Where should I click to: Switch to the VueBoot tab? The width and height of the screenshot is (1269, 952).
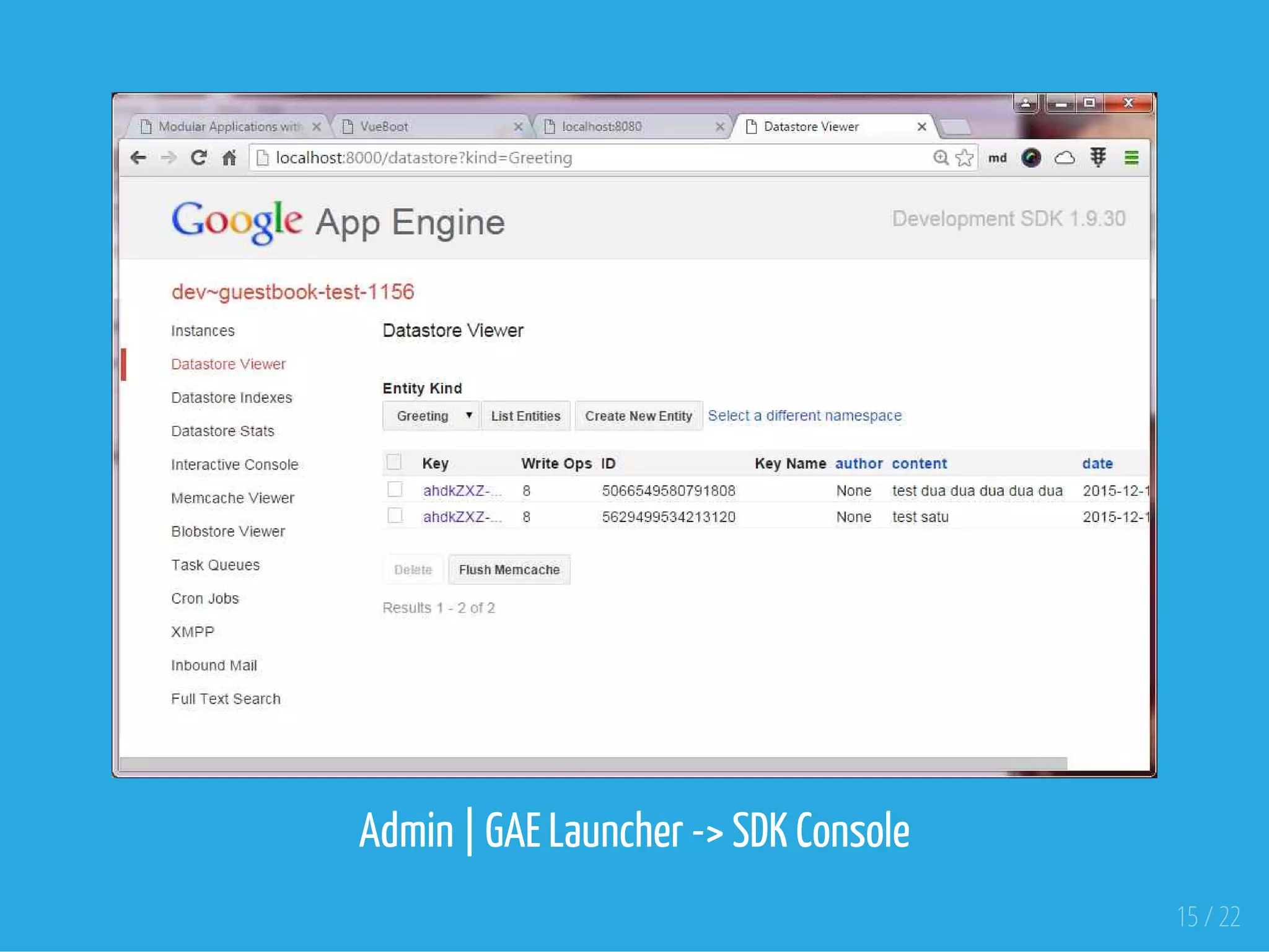coord(432,126)
